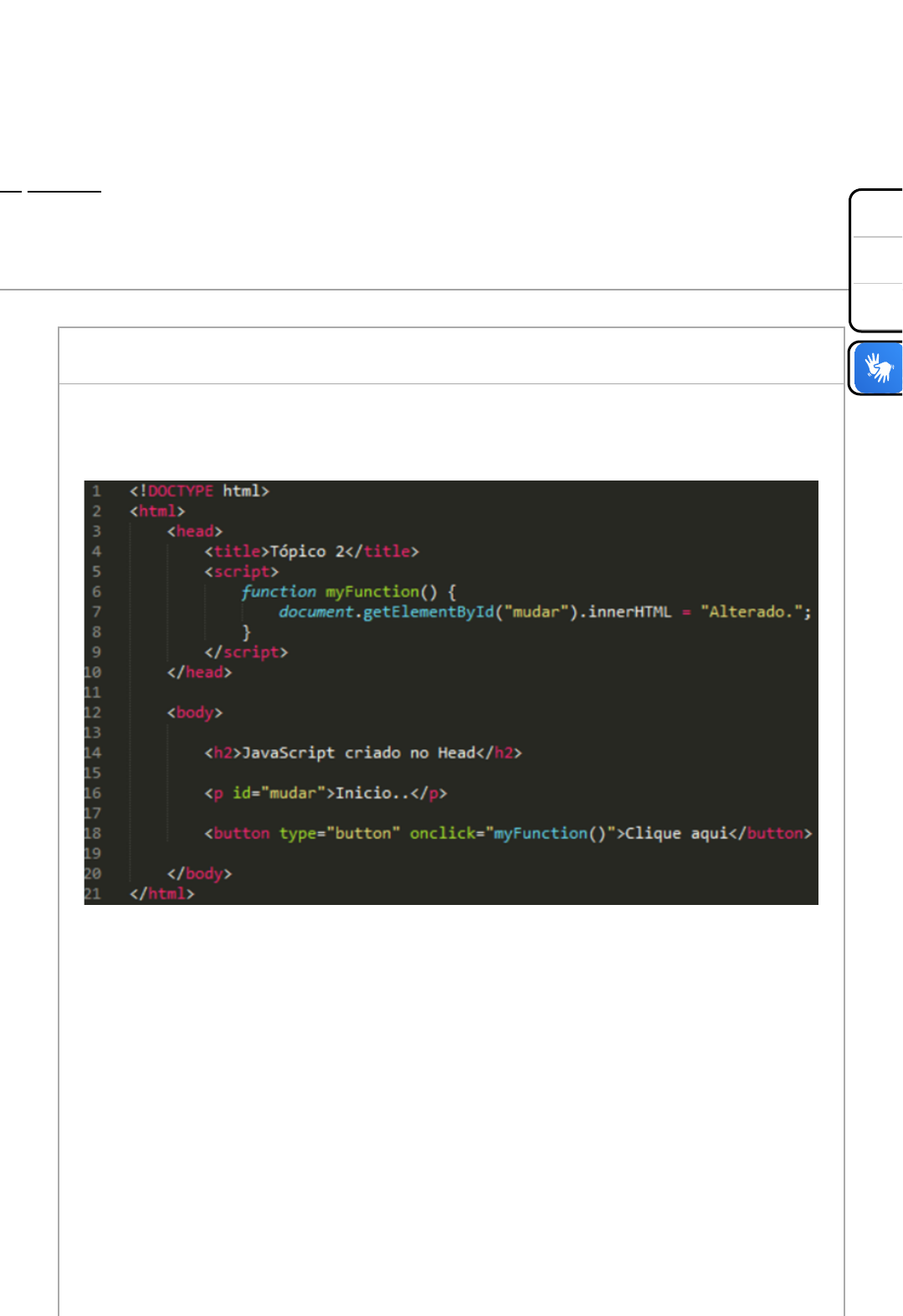The width and height of the screenshot is (903, 1316).
Task: Click the closing /html tag on line 21
Action: click(162, 893)
